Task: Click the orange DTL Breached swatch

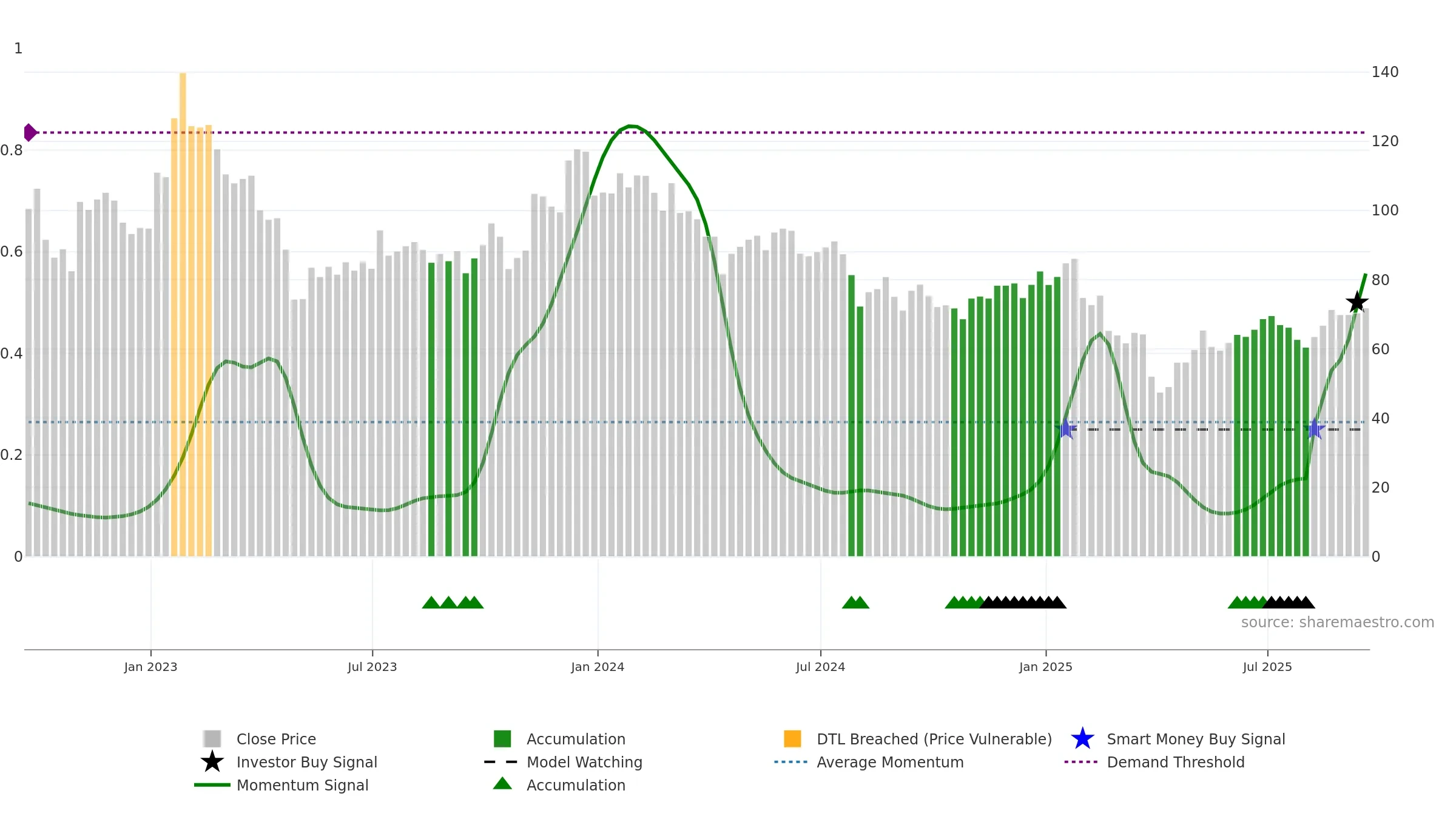Action: pyautogui.click(x=792, y=739)
